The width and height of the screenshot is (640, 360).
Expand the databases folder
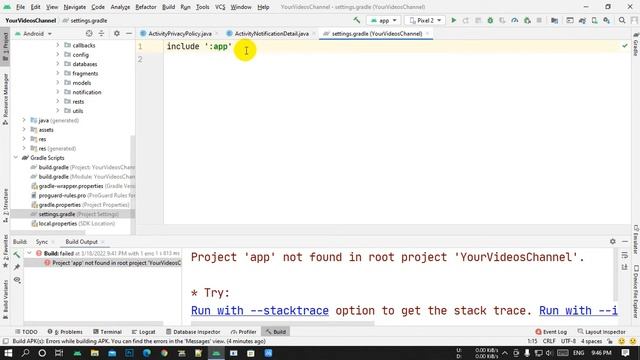(58, 64)
